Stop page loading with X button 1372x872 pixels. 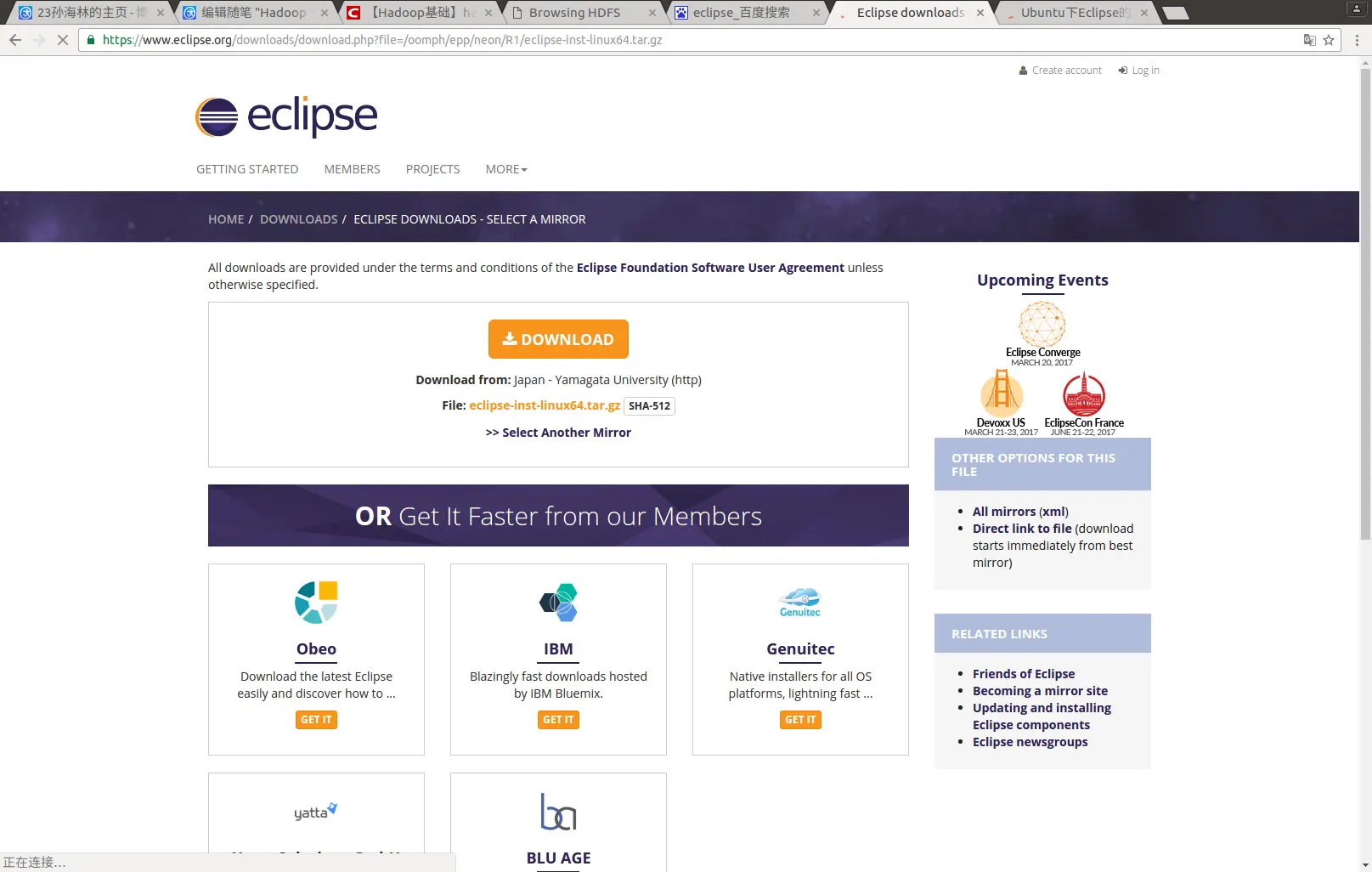pos(62,40)
